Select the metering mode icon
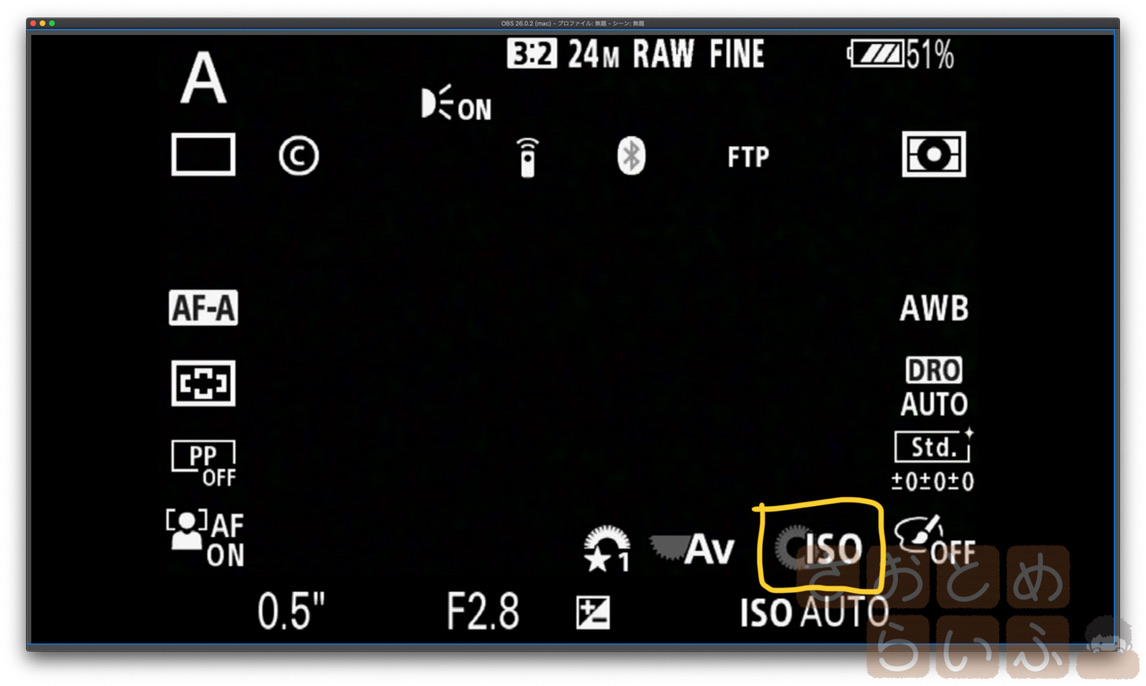Screen dimensions: 1146x686 tap(933, 154)
